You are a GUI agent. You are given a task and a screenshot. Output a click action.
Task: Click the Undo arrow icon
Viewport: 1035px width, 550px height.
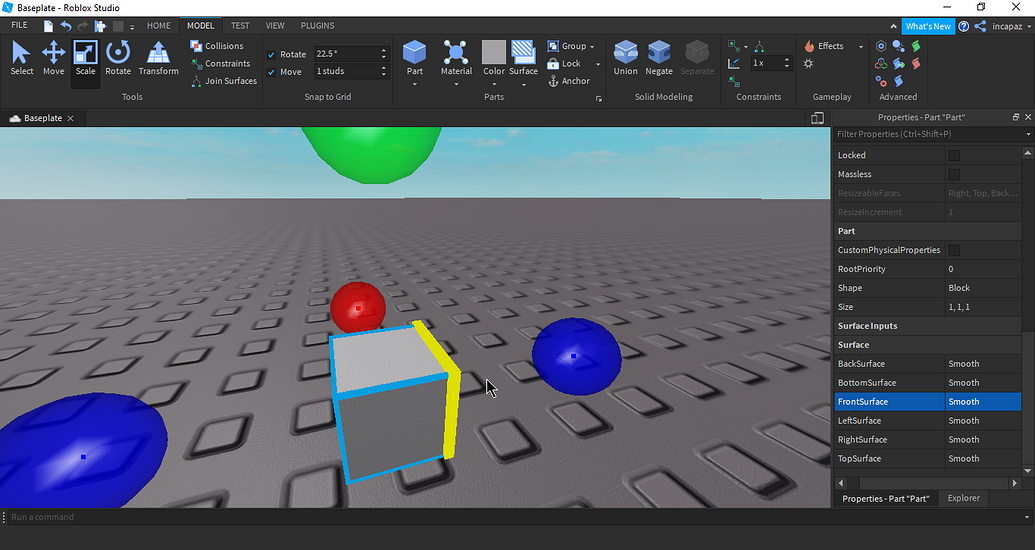(x=65, y=26)
